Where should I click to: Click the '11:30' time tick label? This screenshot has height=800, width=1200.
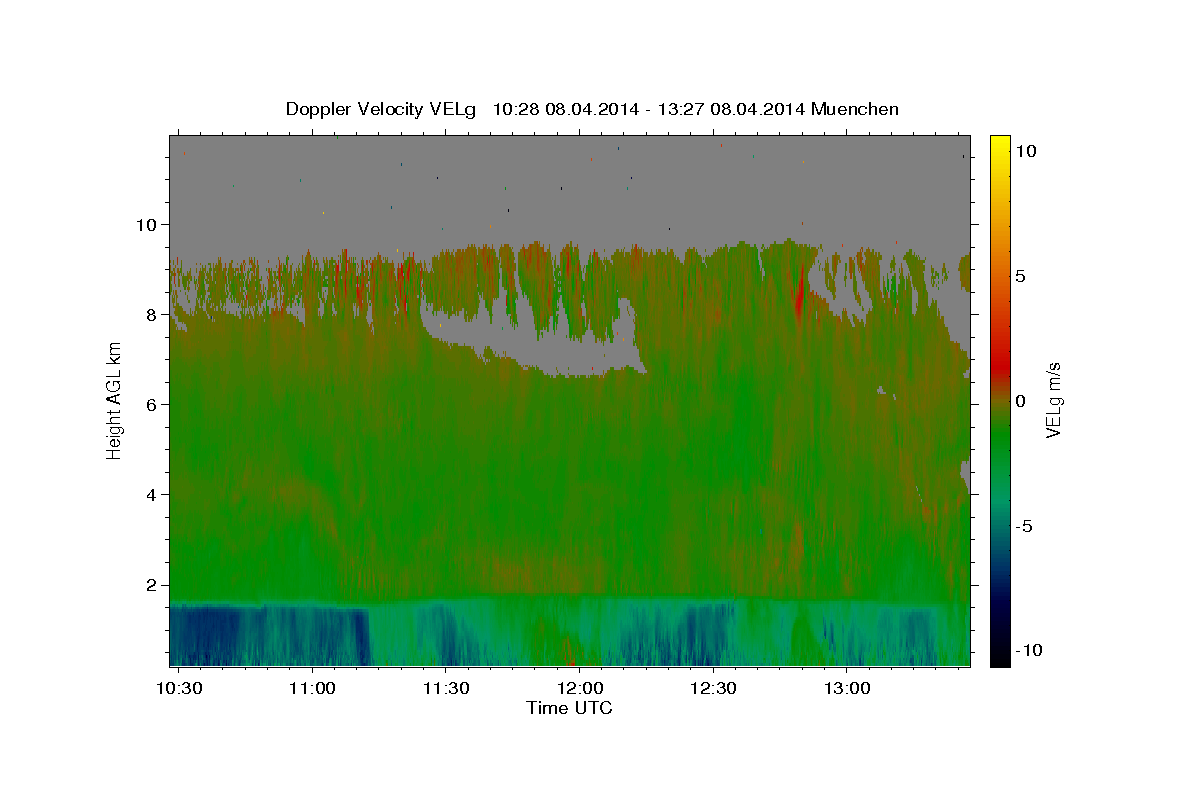pos(446,689)
